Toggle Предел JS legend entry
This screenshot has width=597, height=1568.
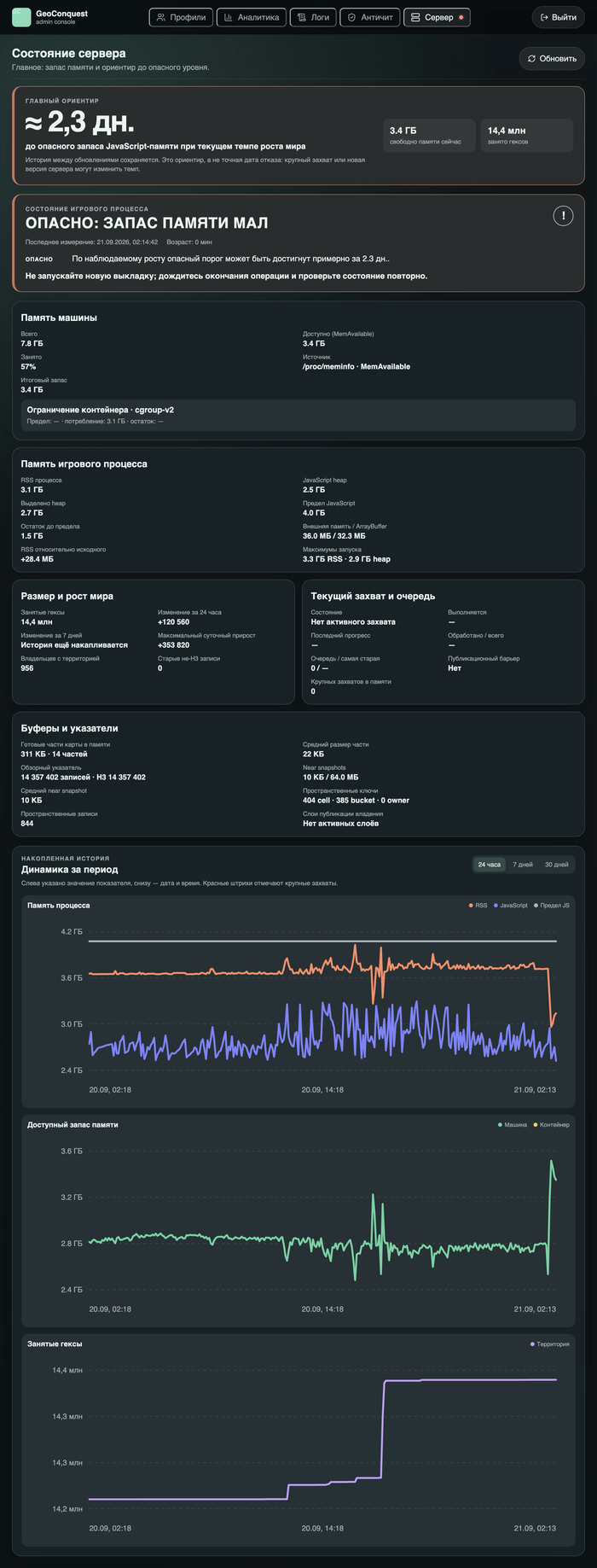tap(552, 906)
